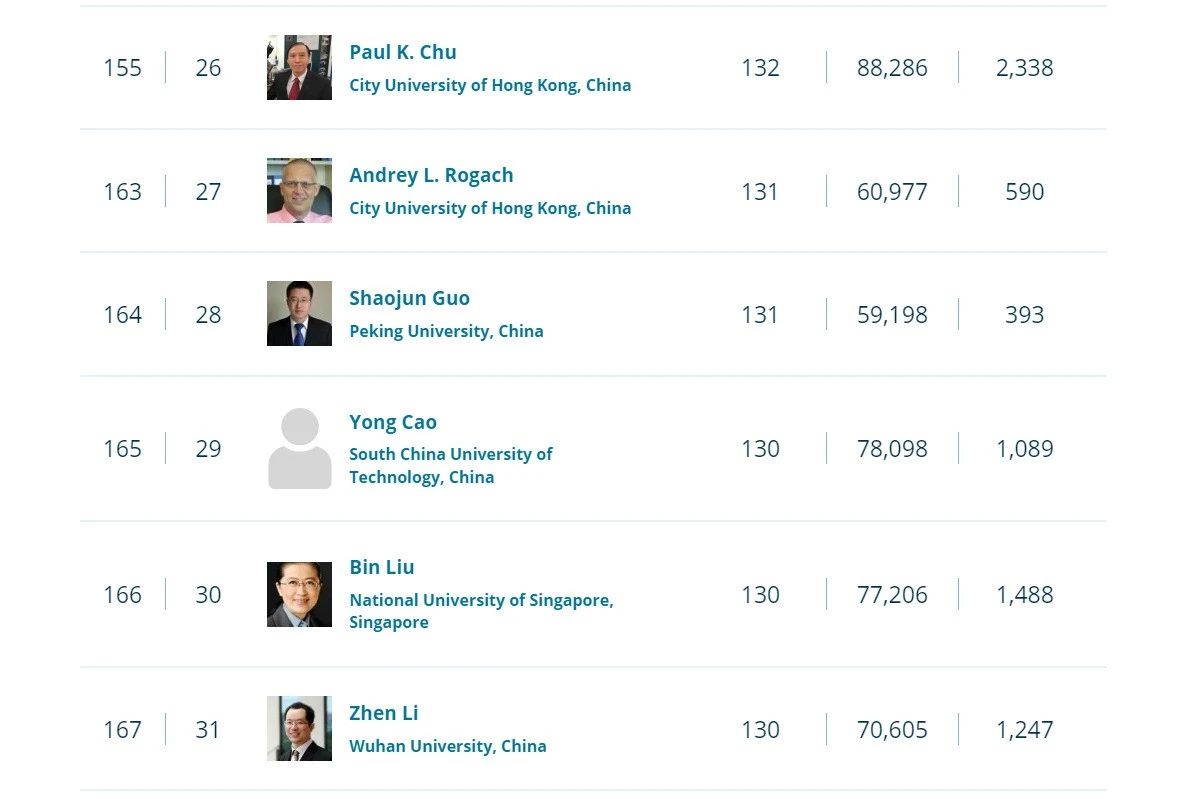Open the Wuhan University, China link

[448, 747]
